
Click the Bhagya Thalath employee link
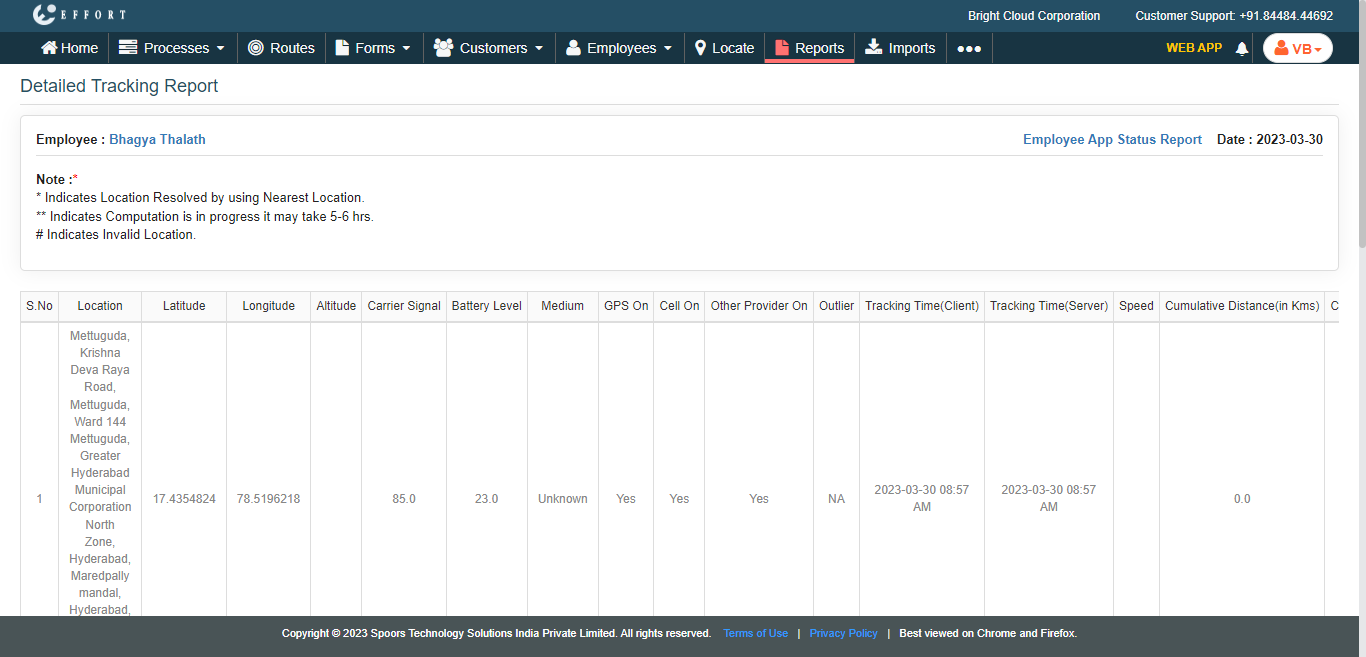157,140
